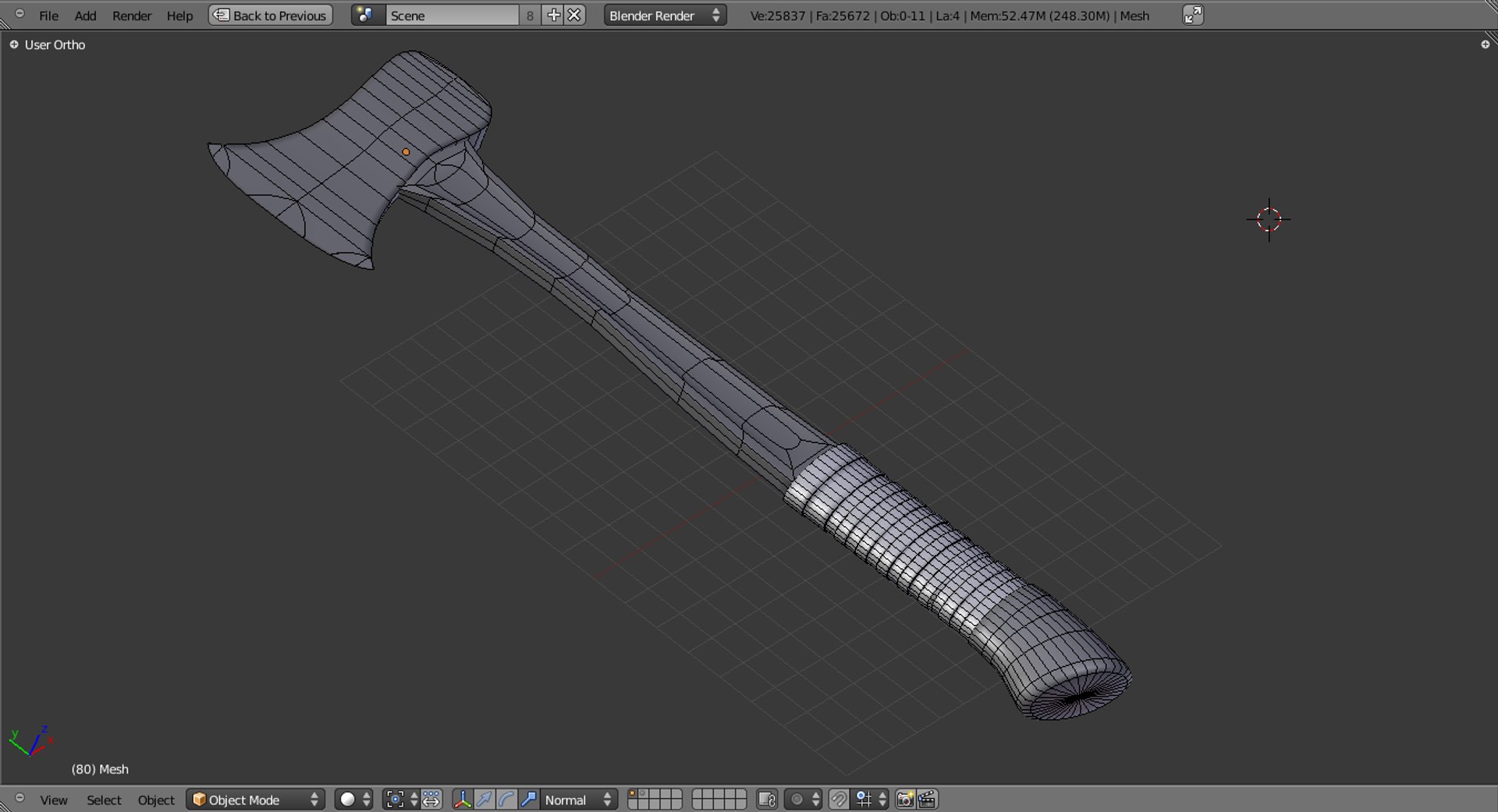The image size is (1498, 812).
Task: Open the View menu in 3D view header
Action: 54,800
